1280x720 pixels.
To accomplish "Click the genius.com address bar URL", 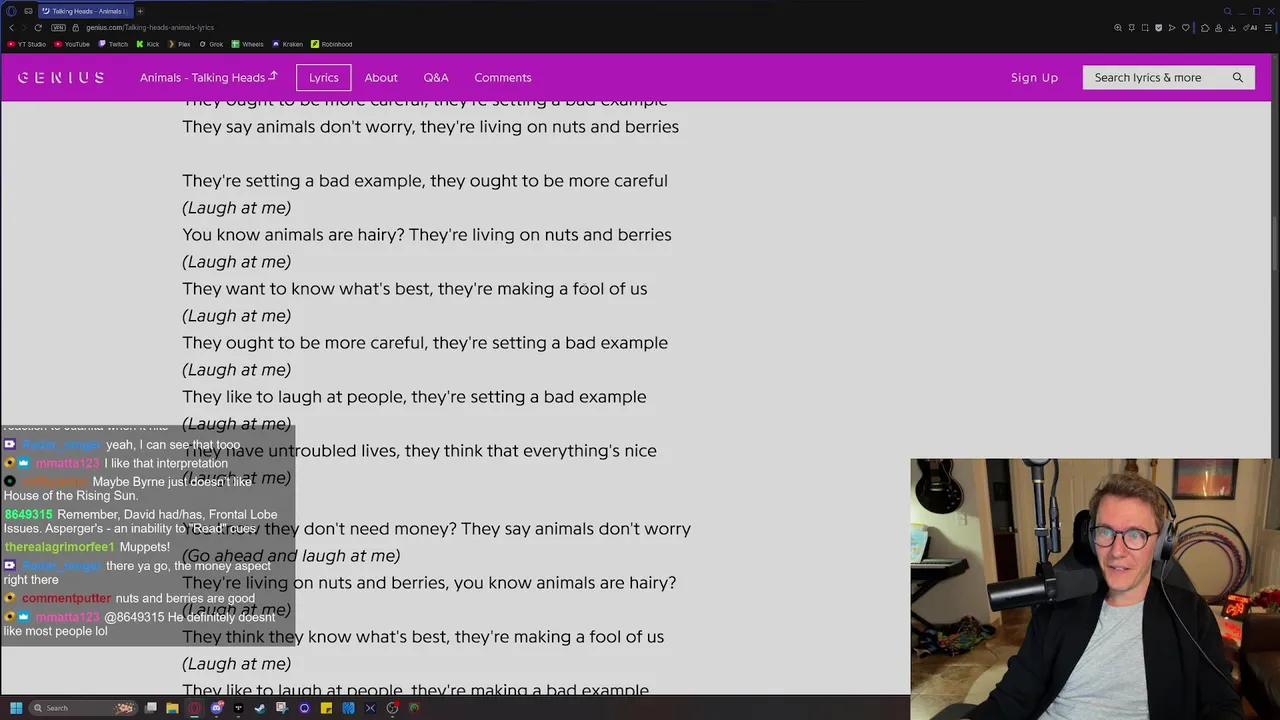I will coord(150,27).
